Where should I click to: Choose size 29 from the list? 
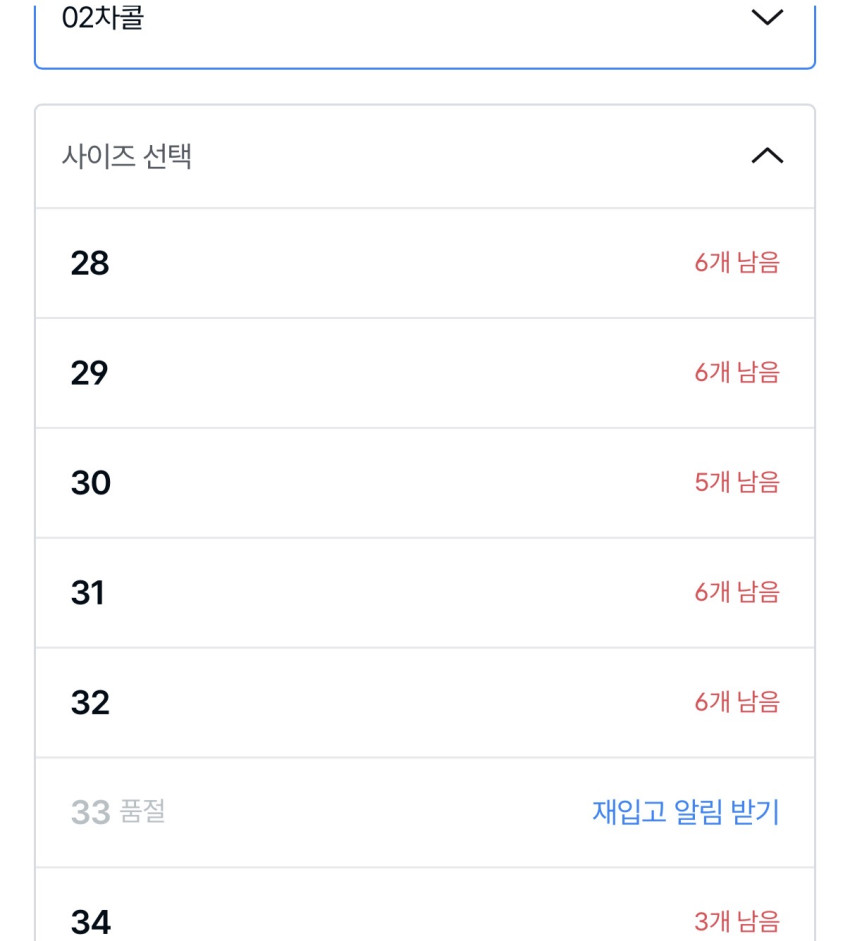90,373
